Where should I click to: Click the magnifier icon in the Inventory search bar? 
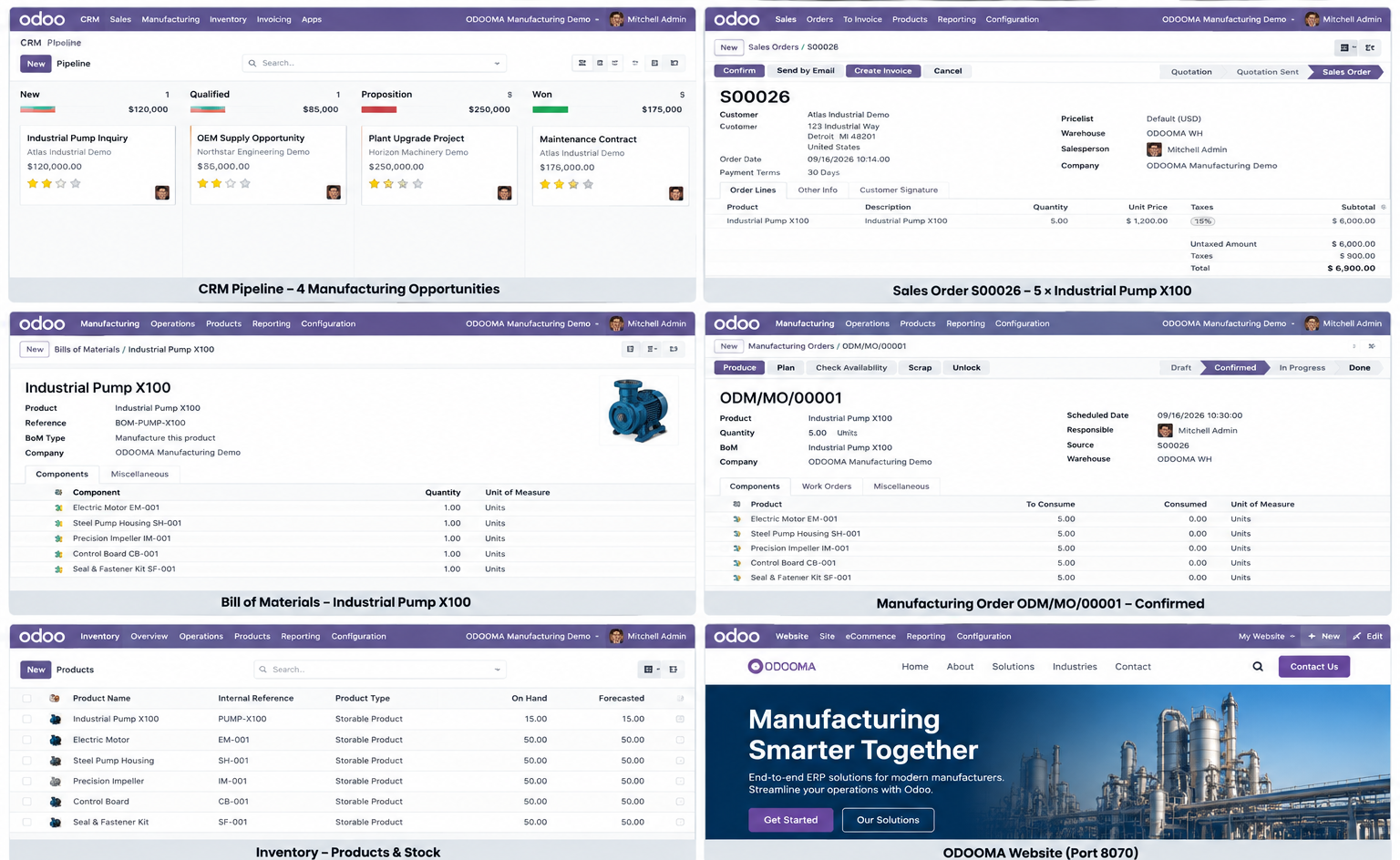pos(263,670)
